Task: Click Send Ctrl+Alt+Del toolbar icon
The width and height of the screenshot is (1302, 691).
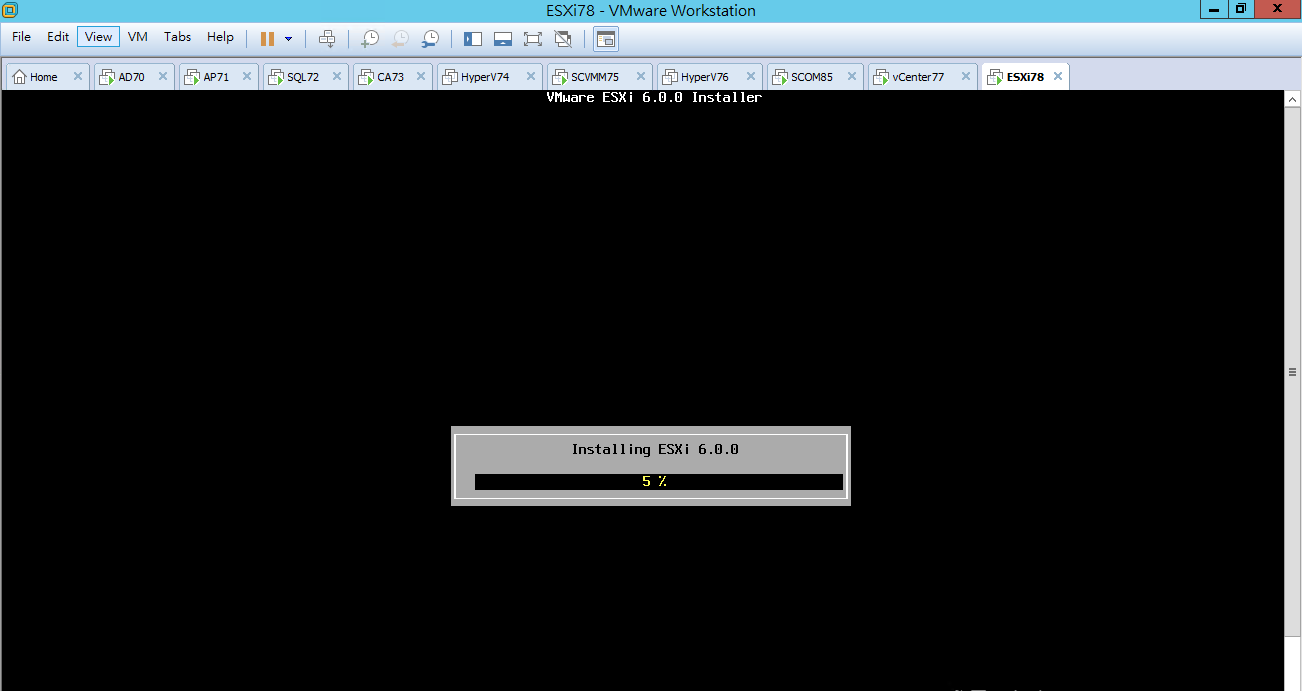Action: tap(327, 39)
